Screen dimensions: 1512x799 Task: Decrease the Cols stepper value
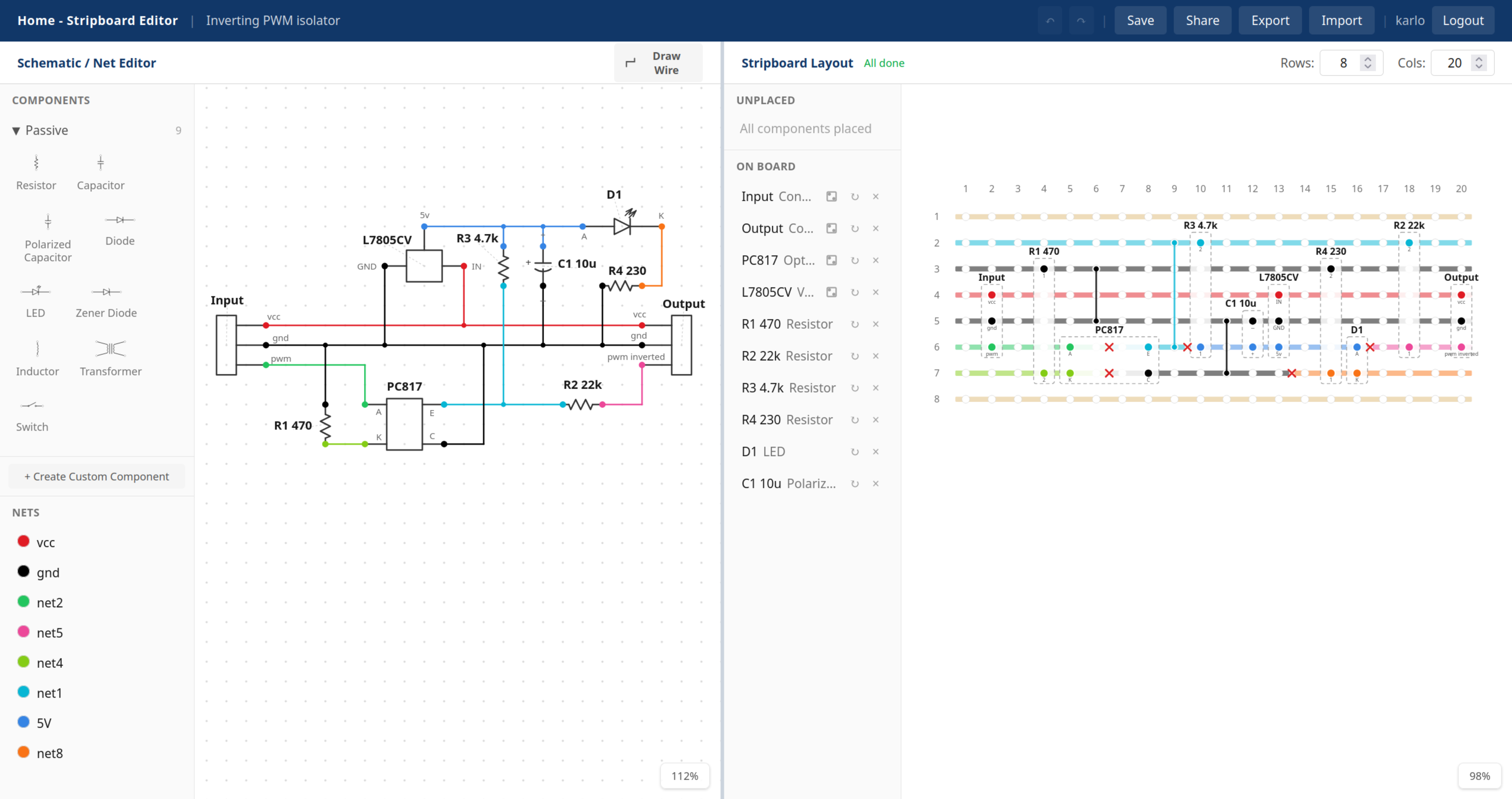(x=1479, y=67)
